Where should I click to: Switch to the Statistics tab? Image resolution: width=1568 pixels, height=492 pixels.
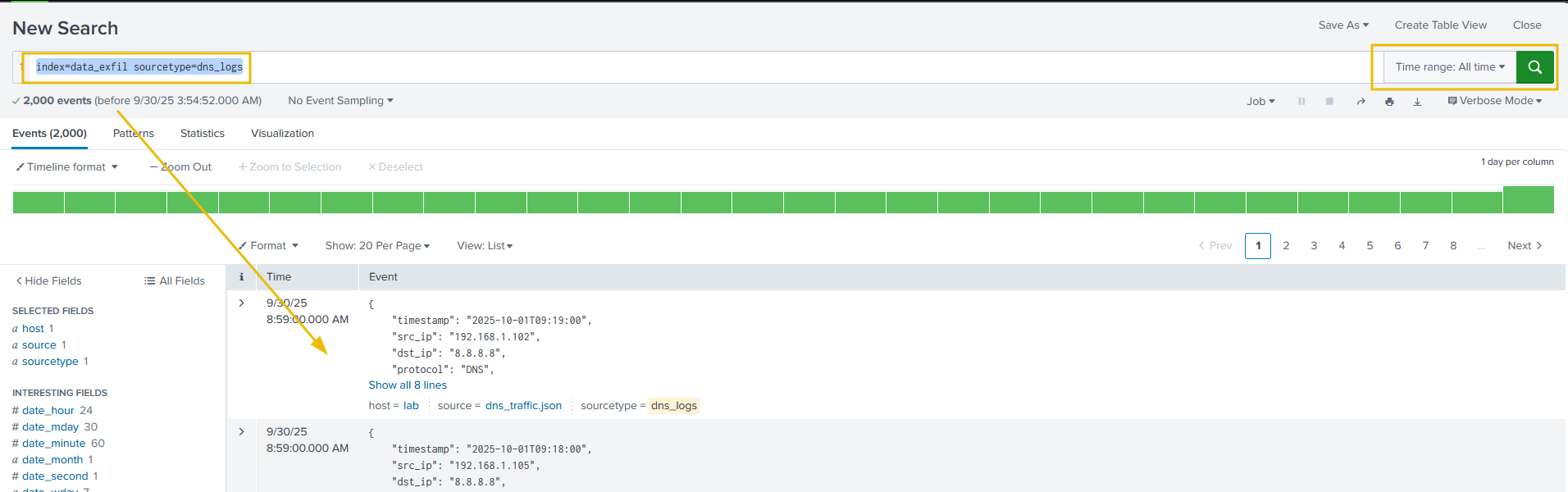pyautogui.click(x=203, y=134)
